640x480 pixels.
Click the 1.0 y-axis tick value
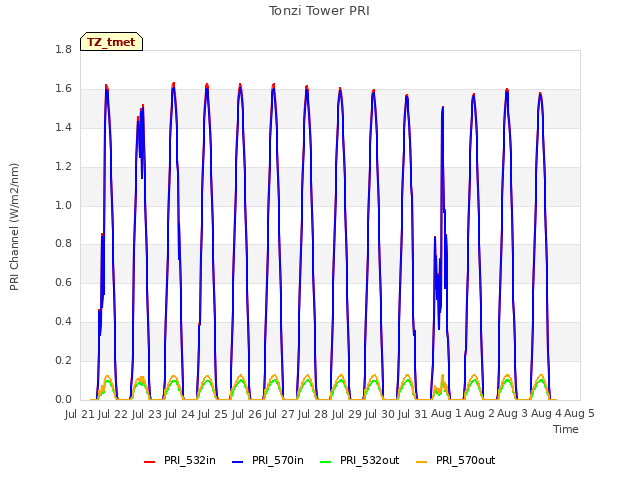pos(63,205)
